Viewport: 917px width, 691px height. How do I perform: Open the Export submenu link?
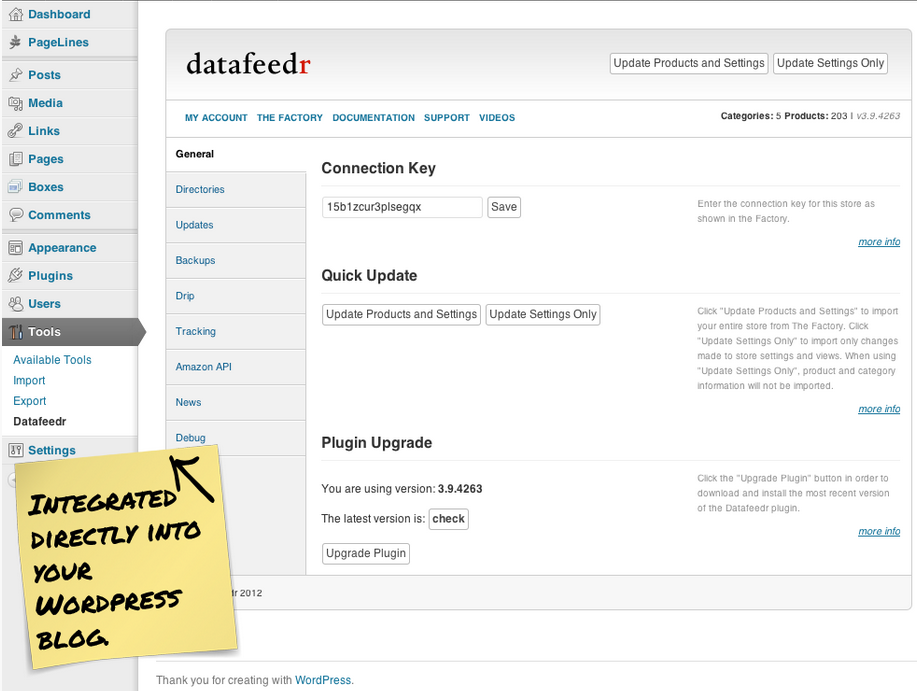coord(29,400)
